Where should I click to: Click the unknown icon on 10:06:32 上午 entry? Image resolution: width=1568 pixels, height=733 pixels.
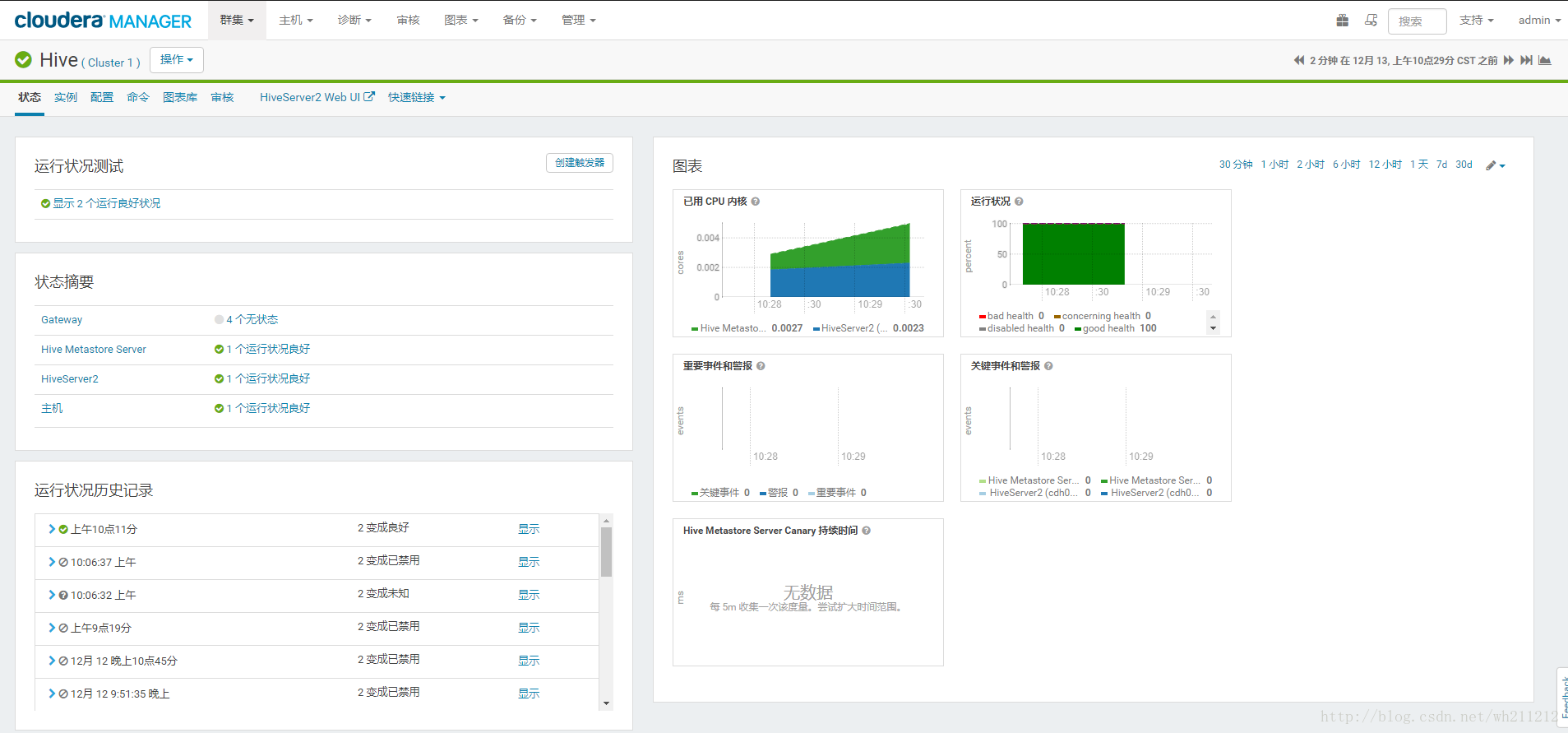click(x=63, y=596)
